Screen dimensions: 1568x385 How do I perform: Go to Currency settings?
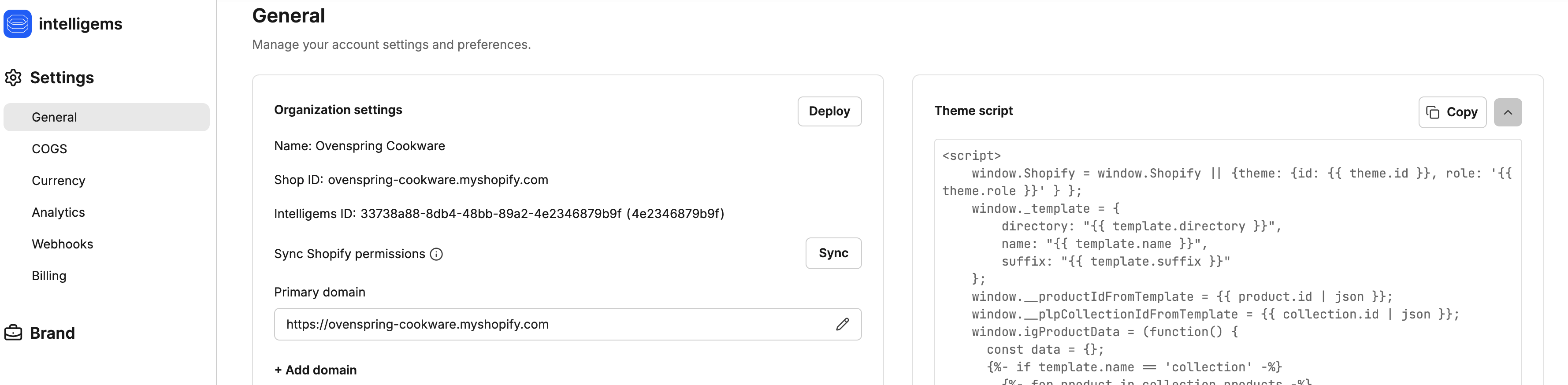coord(59,181)
